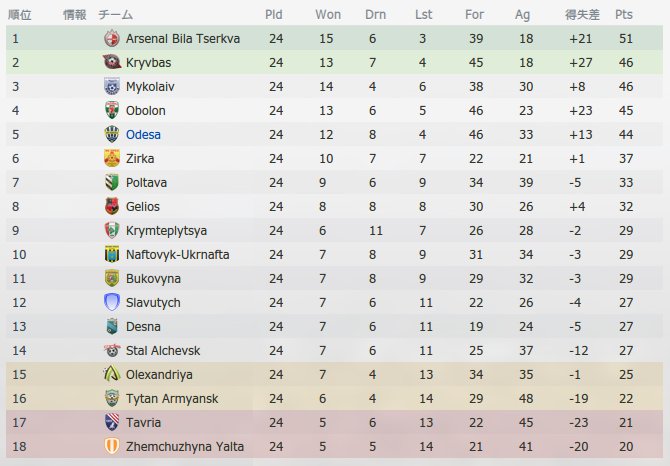This screenshot has height=466, width=670.
Task: Sort table by the Pts column header
Action: [623, 15]
